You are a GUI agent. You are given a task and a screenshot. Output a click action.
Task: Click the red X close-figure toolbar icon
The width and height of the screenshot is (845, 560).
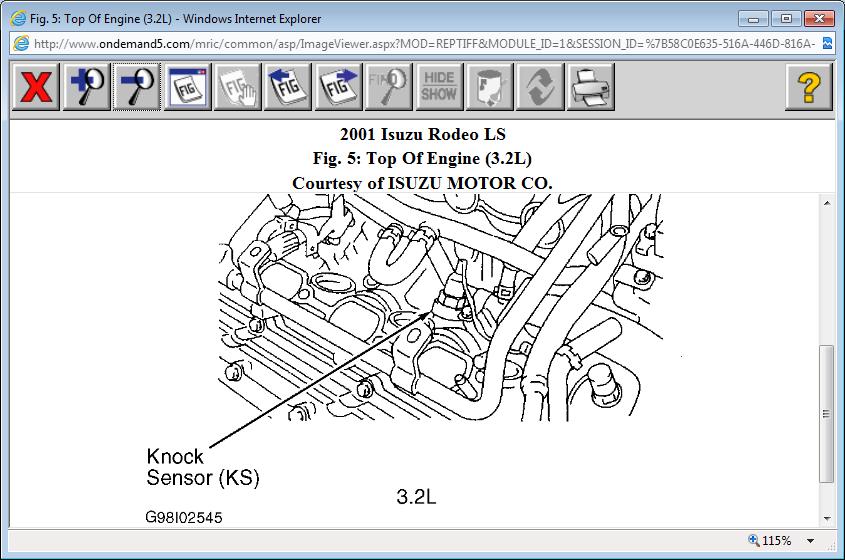coord(36,87)
